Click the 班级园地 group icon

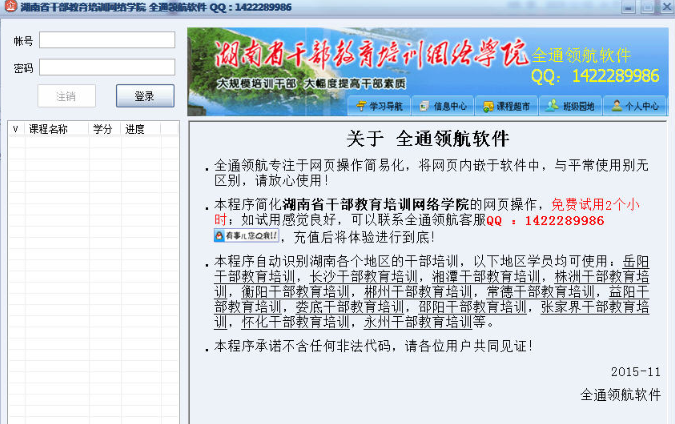click(x=551, y=105)
